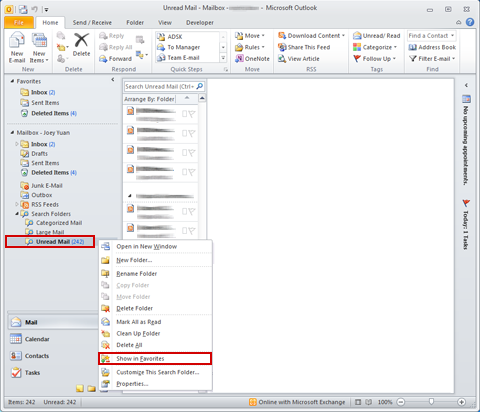Switch to the Developer tab
480x412 pixels.
[x=200, y=23]
